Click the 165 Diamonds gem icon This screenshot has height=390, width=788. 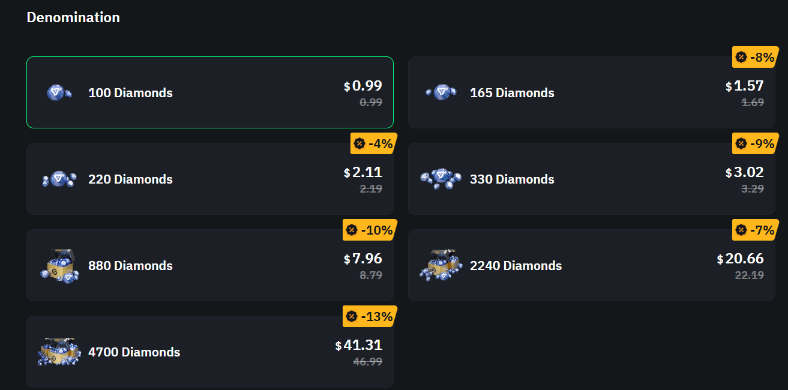(x=441, y=92)
